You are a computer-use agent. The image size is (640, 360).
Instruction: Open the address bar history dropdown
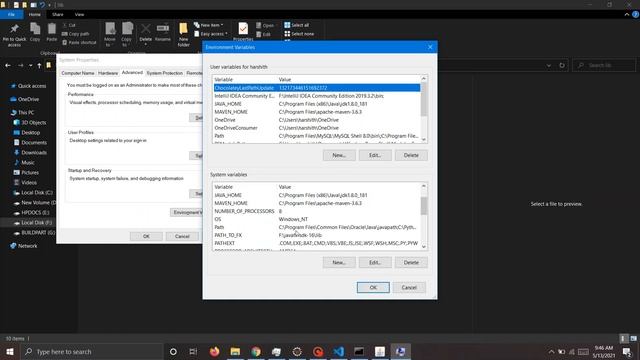pos(549,65)
